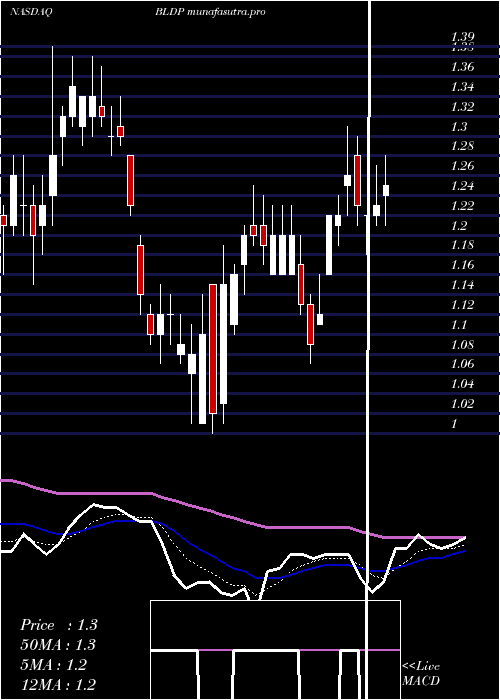Select the 1.12 price axis label

(462, 305)
